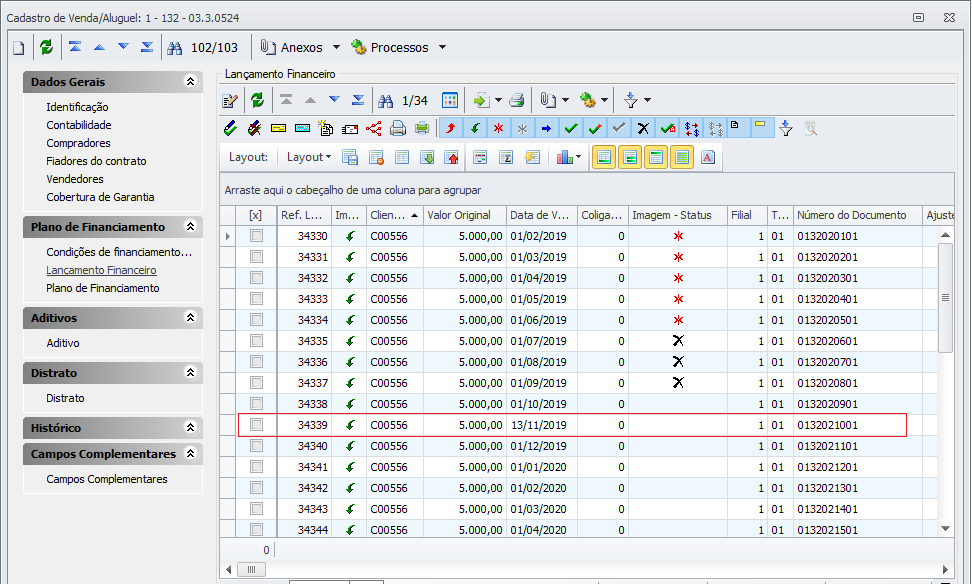
Task: Click the yellow card icon
Action: tap(278, 128)
